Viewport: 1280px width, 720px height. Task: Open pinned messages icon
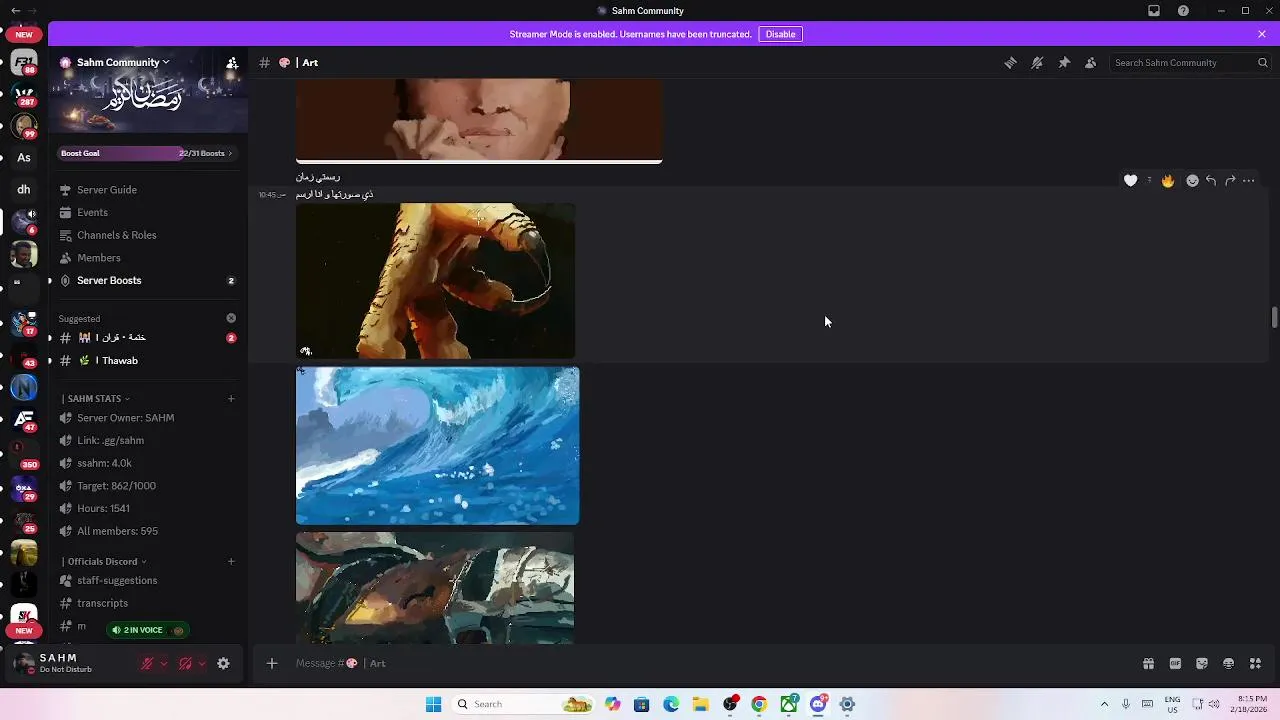click(x=1064, y=62)
